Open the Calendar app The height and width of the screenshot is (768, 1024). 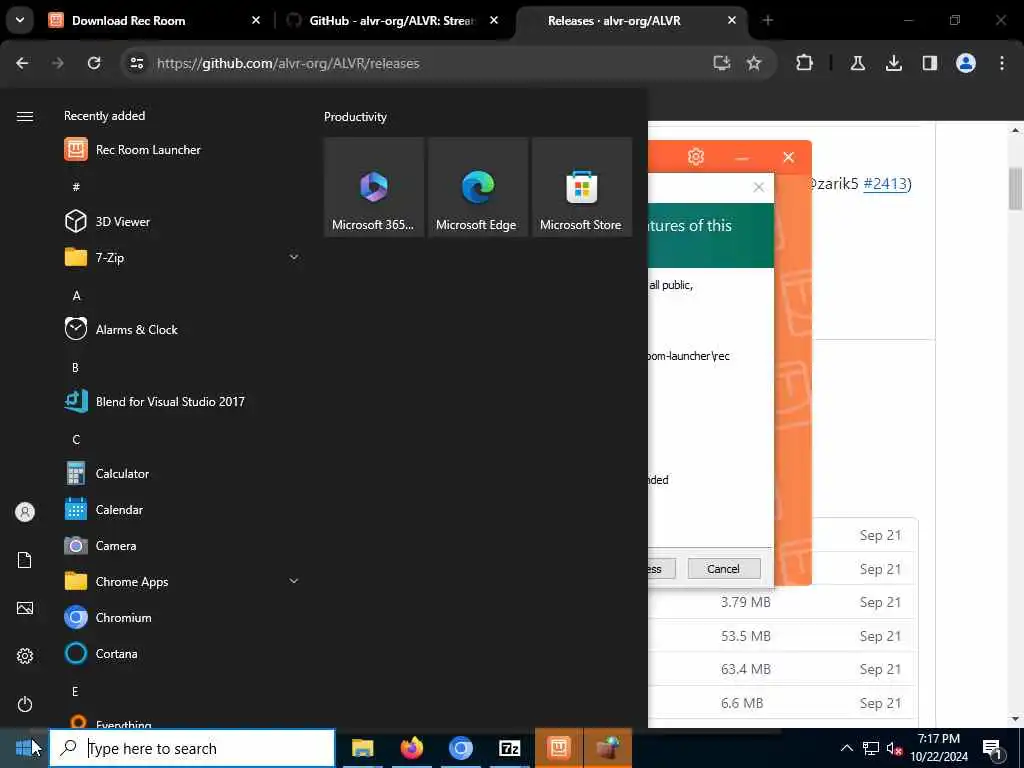click(104, 509)
